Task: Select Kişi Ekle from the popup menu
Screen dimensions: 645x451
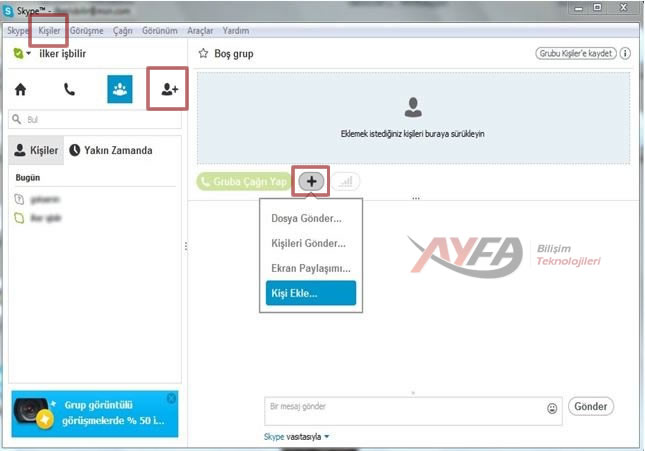Action: pyautogui.click(x=309, y=293)
